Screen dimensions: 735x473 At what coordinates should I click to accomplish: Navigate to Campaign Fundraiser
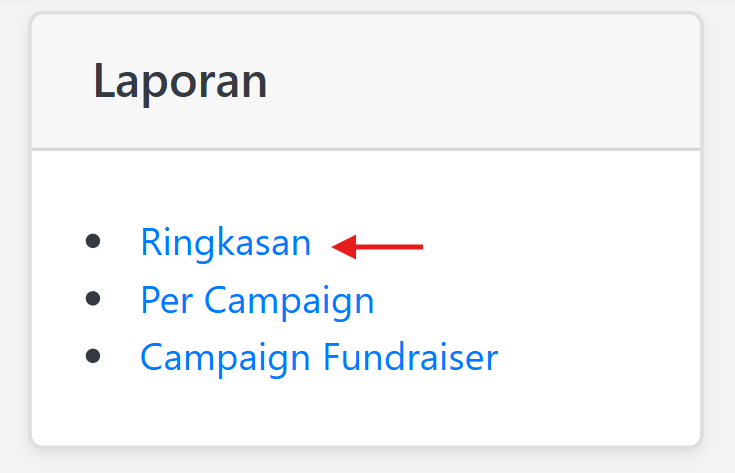click(x=318, y=357)
